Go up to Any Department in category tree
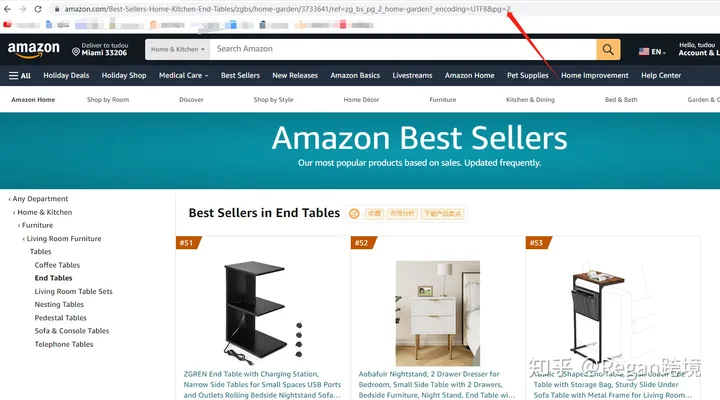 tap(40, 199)
